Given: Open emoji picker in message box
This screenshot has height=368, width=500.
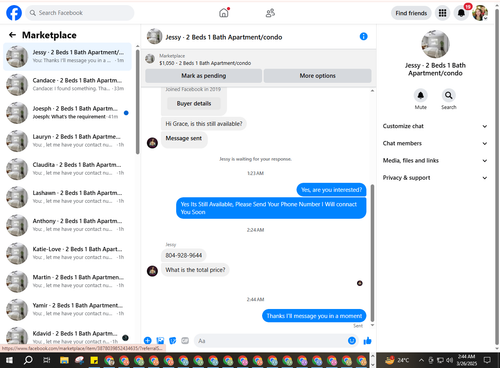Looking at the screenshot, I should pyautogui.click(x=352, y=340).
